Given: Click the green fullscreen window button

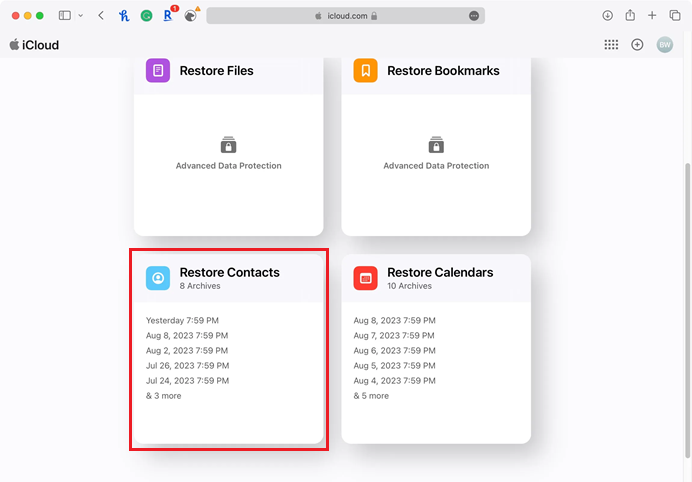Looking at the screenshot, I should [40, 15].
